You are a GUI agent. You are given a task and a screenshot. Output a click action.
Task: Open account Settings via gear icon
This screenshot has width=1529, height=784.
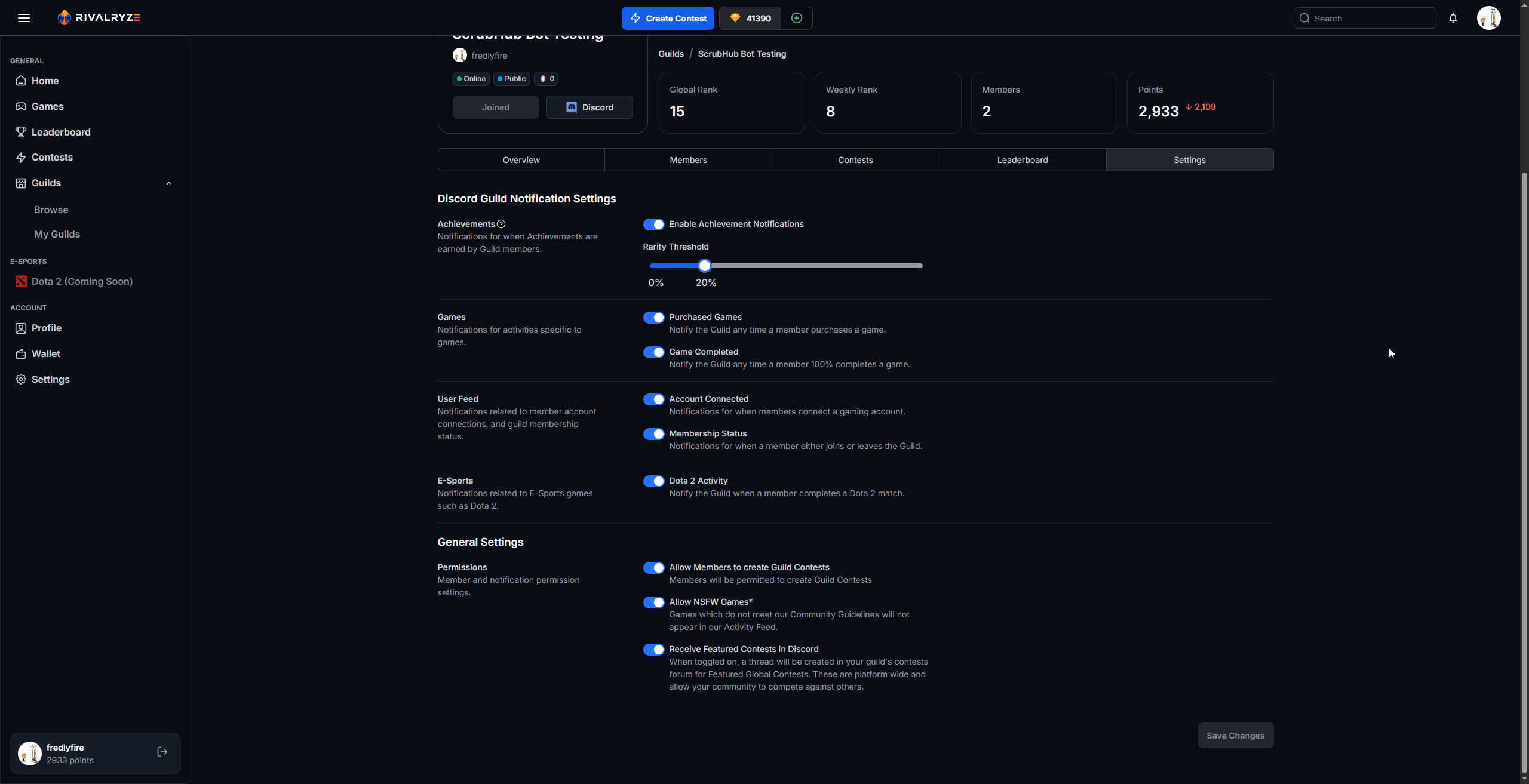point(21,379)
